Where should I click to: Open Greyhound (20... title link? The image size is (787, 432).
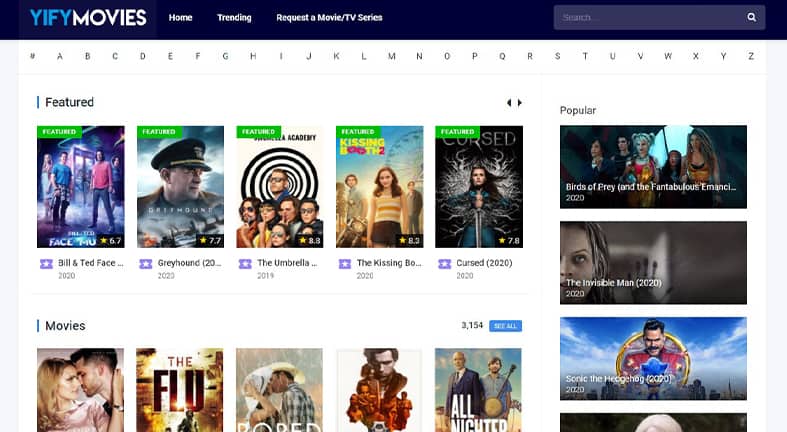pos(189,263)
